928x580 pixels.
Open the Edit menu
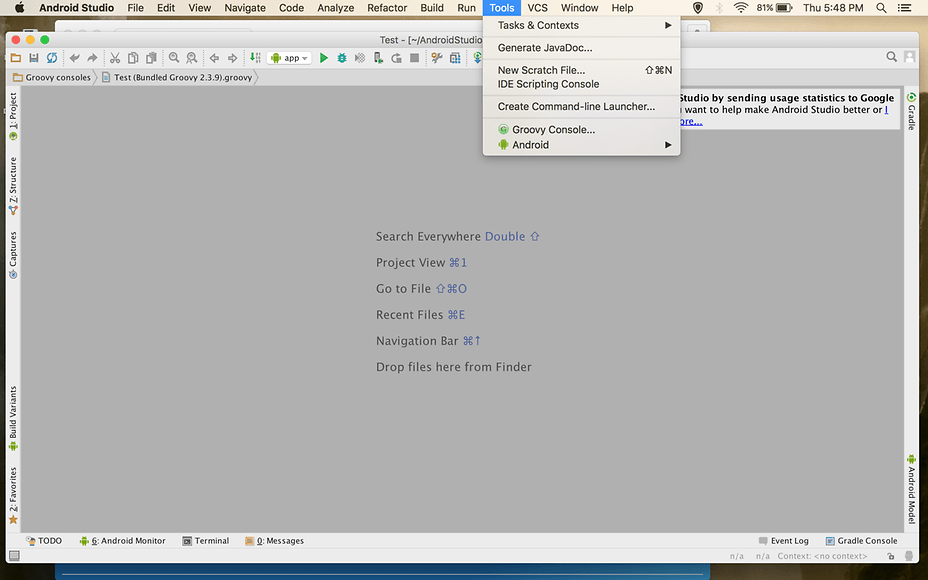point(166,8)
